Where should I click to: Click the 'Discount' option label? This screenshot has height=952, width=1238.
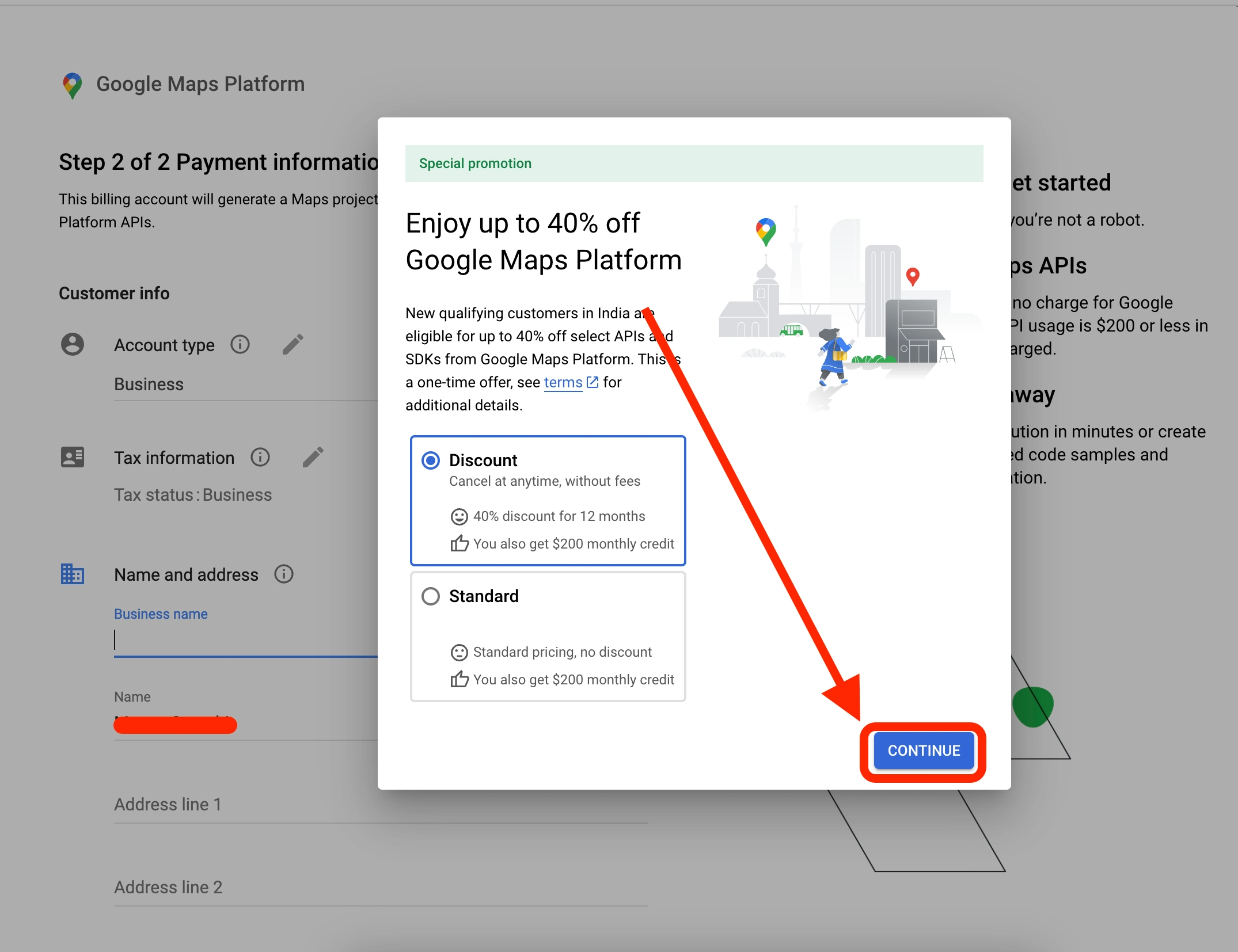click(483, 460)
